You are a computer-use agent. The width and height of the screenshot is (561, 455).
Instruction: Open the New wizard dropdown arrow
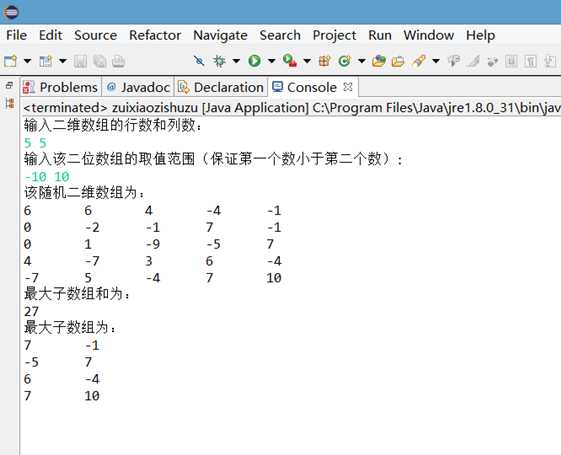click(27, 61)
